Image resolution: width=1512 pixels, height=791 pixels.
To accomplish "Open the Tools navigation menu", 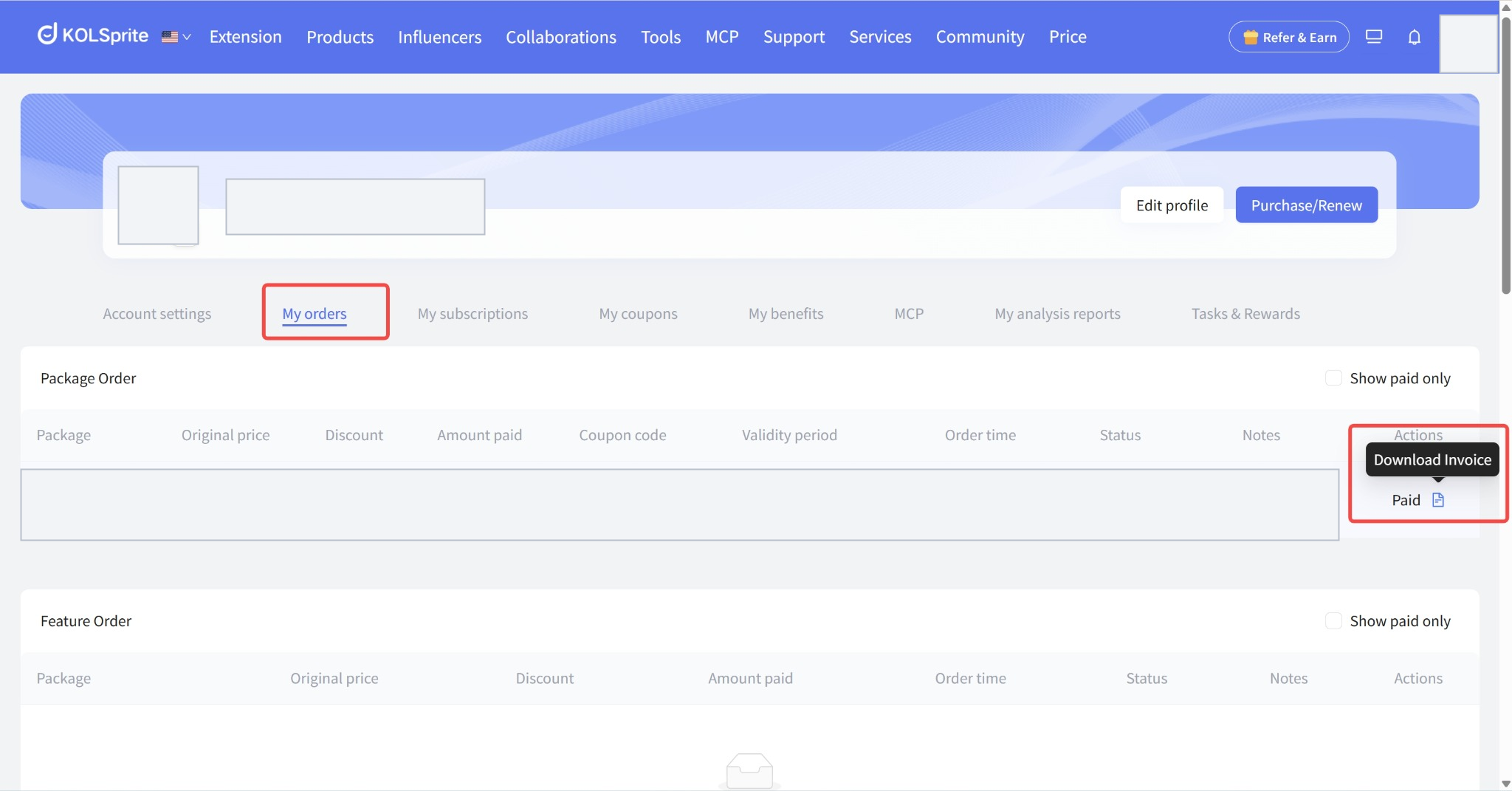I will click(661, 37).
